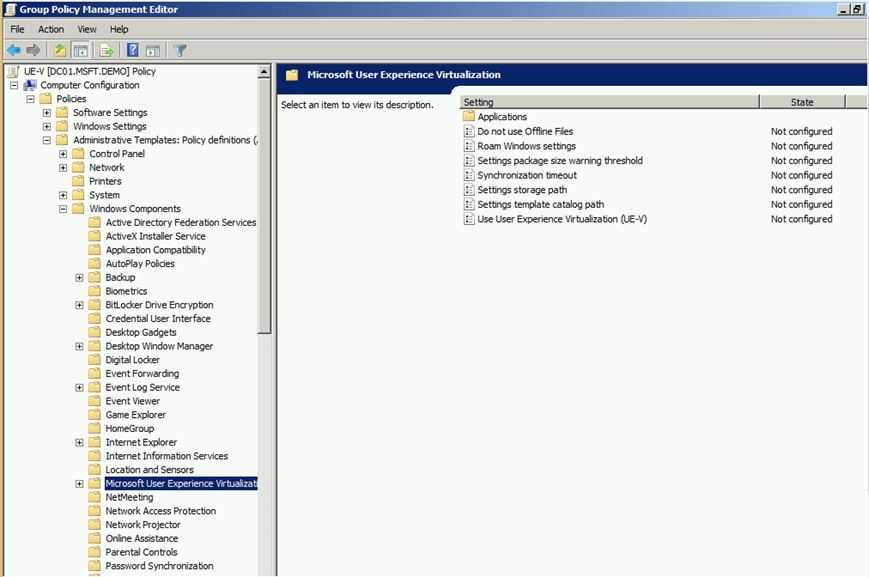
Task: Open the File menu
Action: pos(18,29)
